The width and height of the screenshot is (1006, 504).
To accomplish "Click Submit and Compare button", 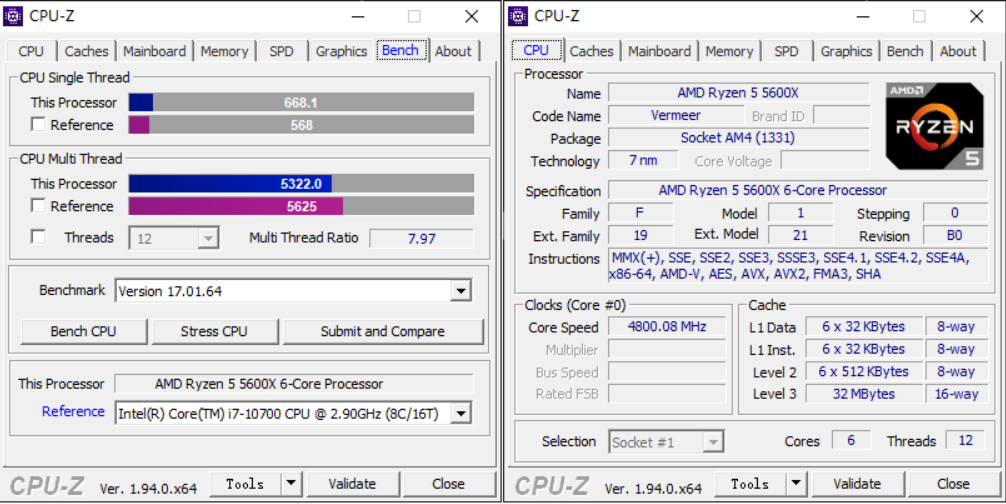I will [382, 332].
